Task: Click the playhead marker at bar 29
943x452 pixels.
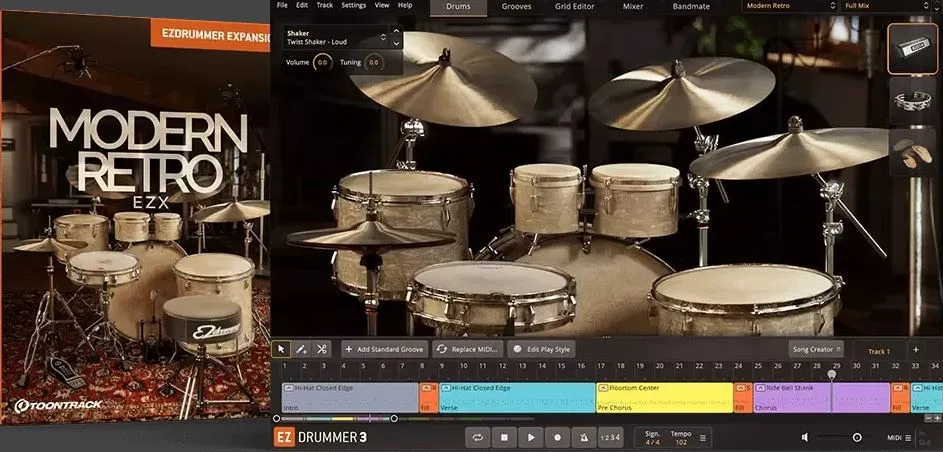Action: [832, 374]
